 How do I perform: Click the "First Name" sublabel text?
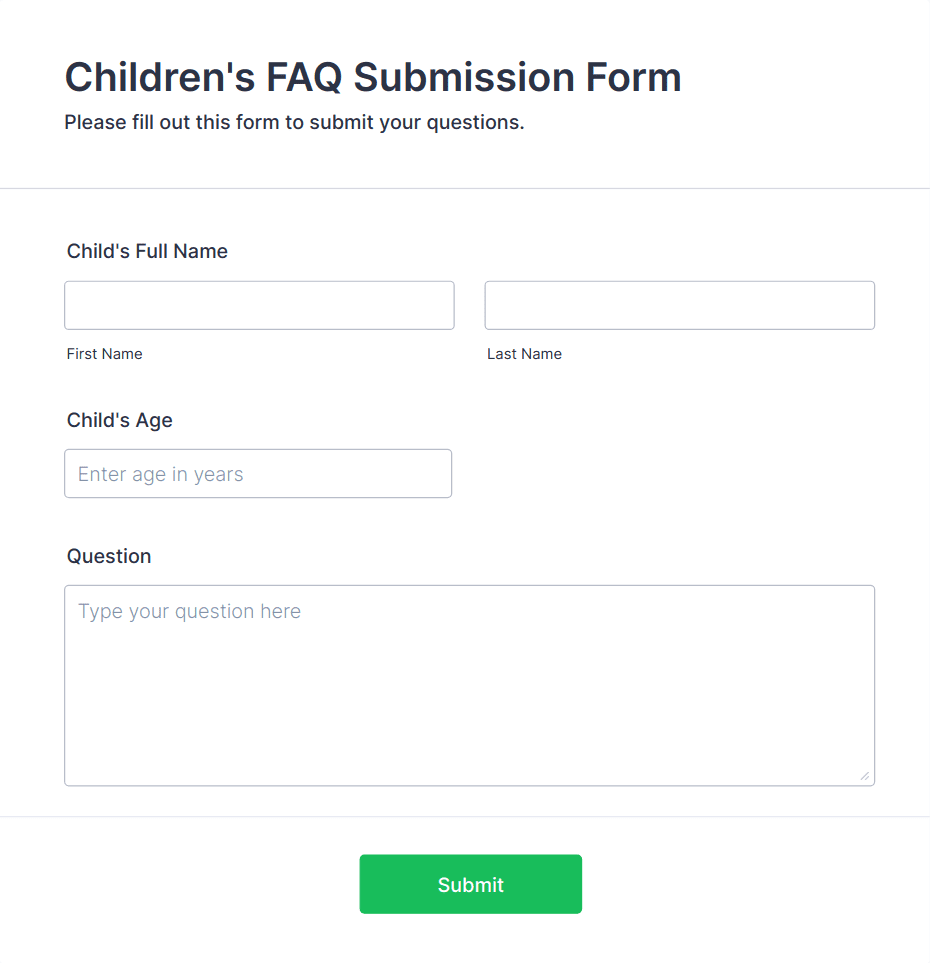(104, 354)
